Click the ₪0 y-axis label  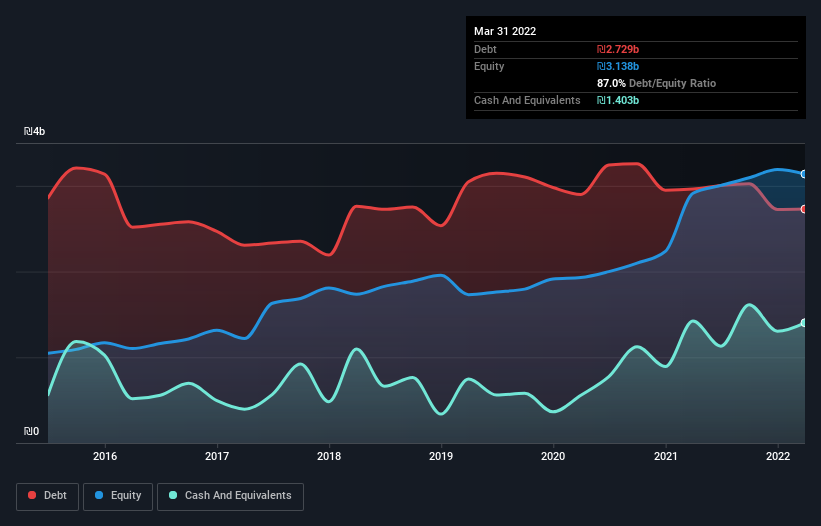coord(31,431)
